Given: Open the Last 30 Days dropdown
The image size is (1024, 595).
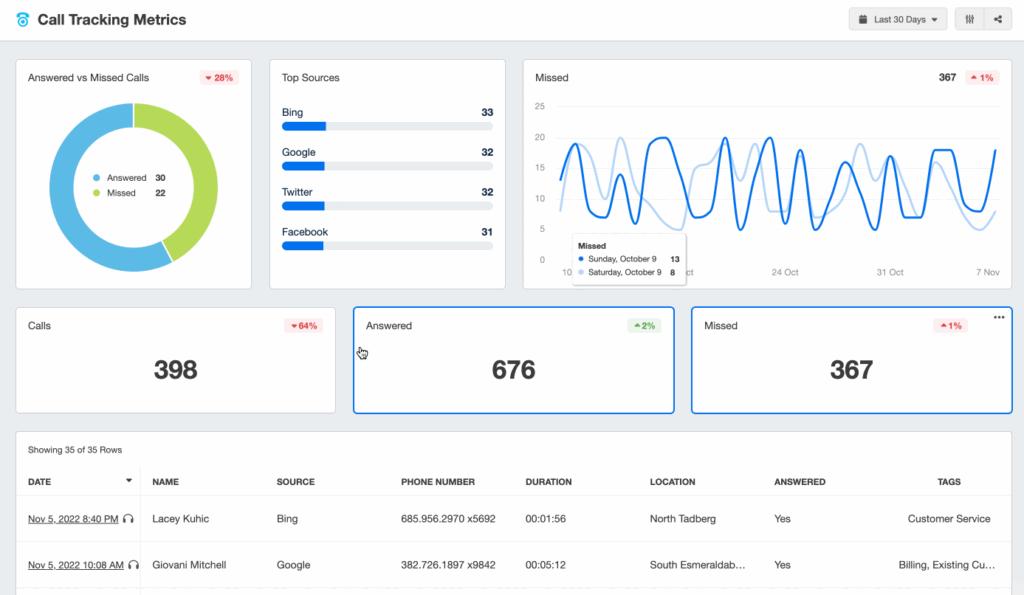Looking at the screenshot, I should click(x=897, y=19).
